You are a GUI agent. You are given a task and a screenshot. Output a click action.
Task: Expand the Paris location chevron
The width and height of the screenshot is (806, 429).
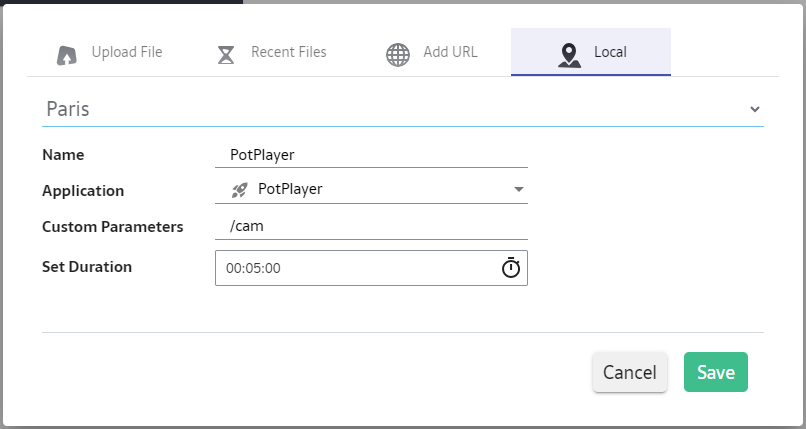(754, 109)
